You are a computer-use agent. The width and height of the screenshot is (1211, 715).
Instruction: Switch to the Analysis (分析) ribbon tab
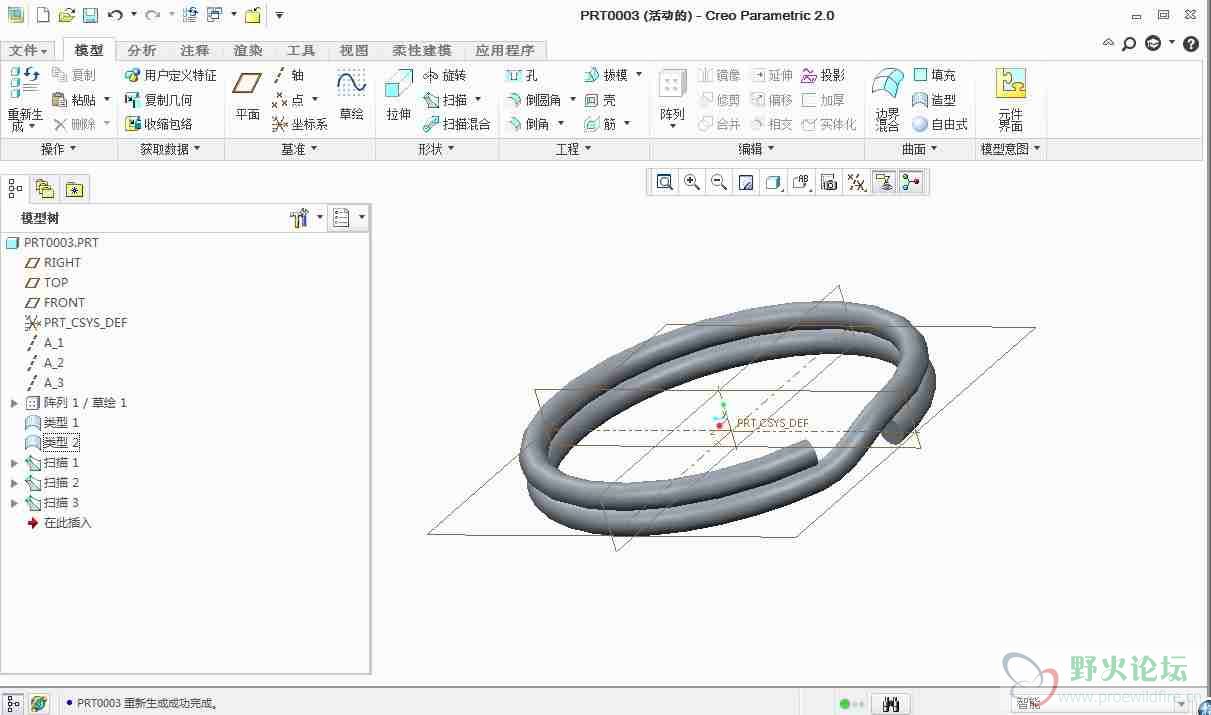[142, 50]
